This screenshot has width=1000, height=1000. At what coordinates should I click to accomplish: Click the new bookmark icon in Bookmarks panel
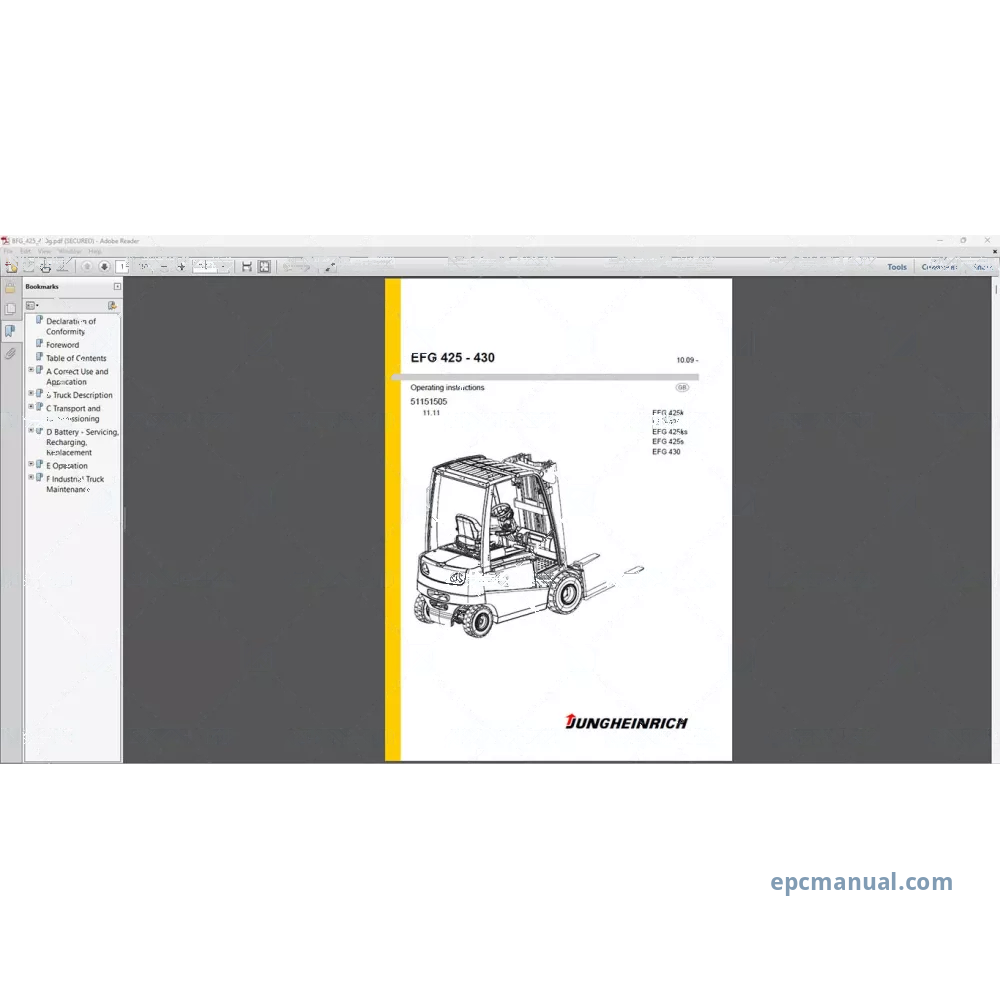click(112, 305)
